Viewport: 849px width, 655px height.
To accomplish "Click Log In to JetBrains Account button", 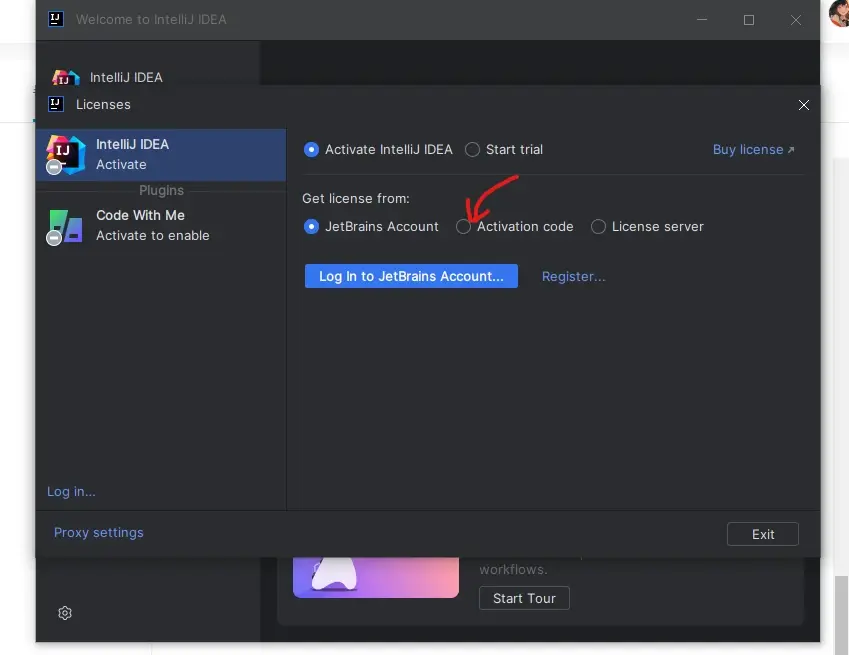I will click(411, 276).
